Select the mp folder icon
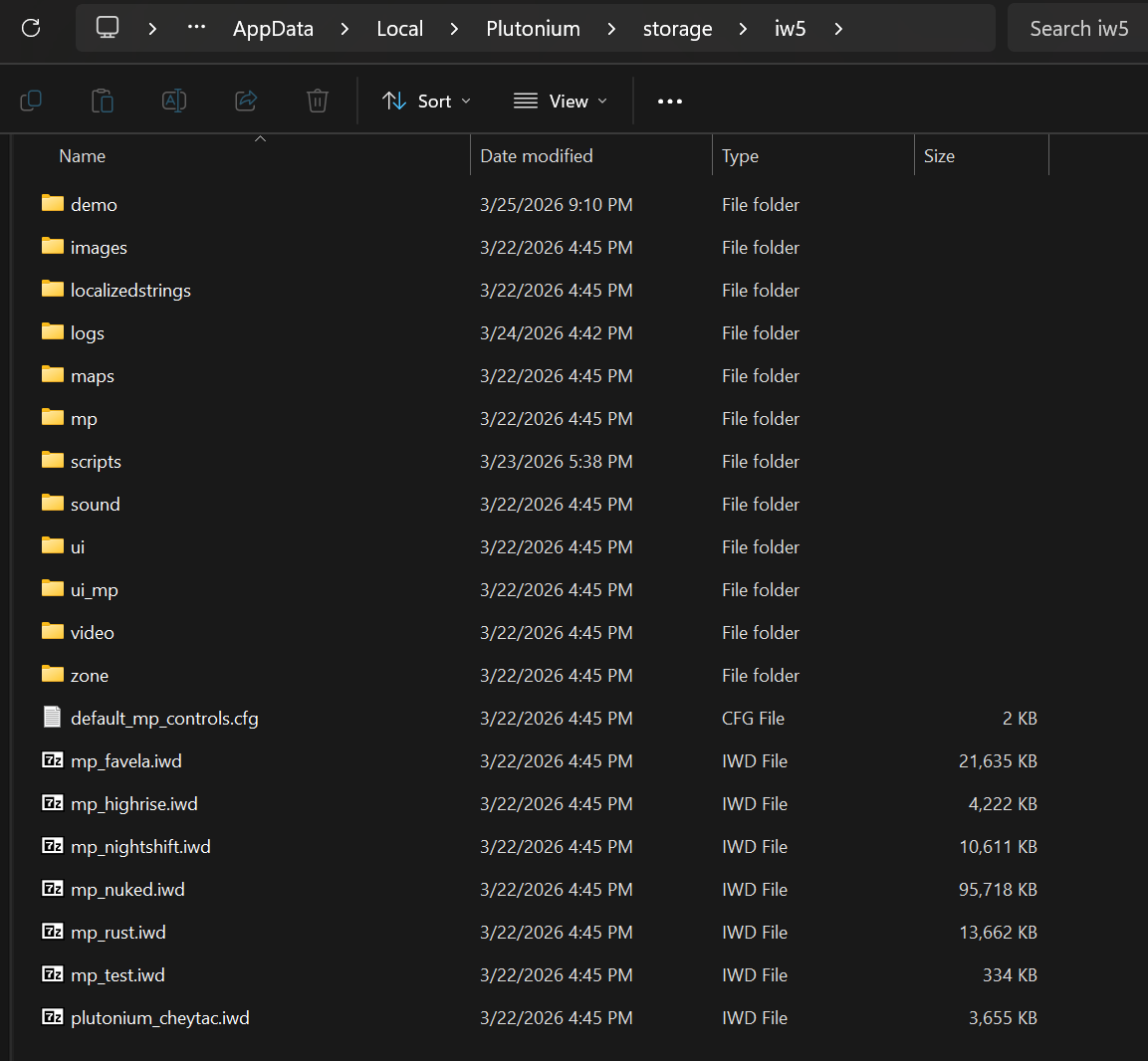Image resolution: width=1148 pixels, height=1061 pixels. (53, 418)
